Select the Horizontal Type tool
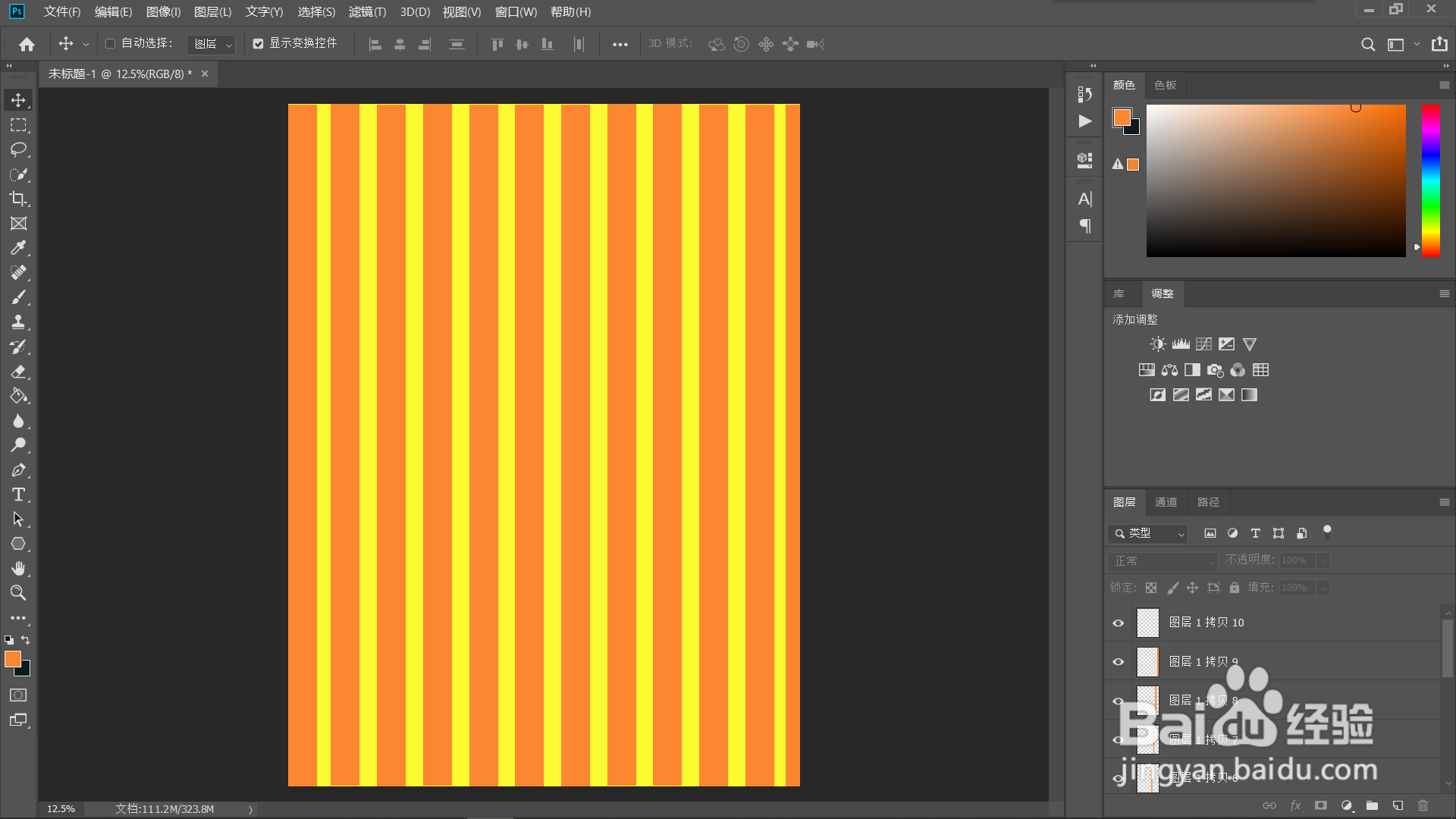Screen dimensions: 1456x819 [18, 494]
